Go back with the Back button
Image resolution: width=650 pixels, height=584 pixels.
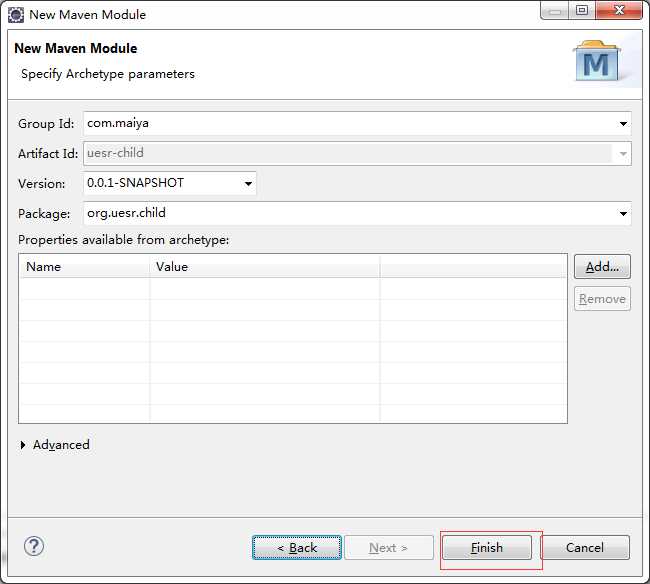pyautogui.click(x=297, y=548)
